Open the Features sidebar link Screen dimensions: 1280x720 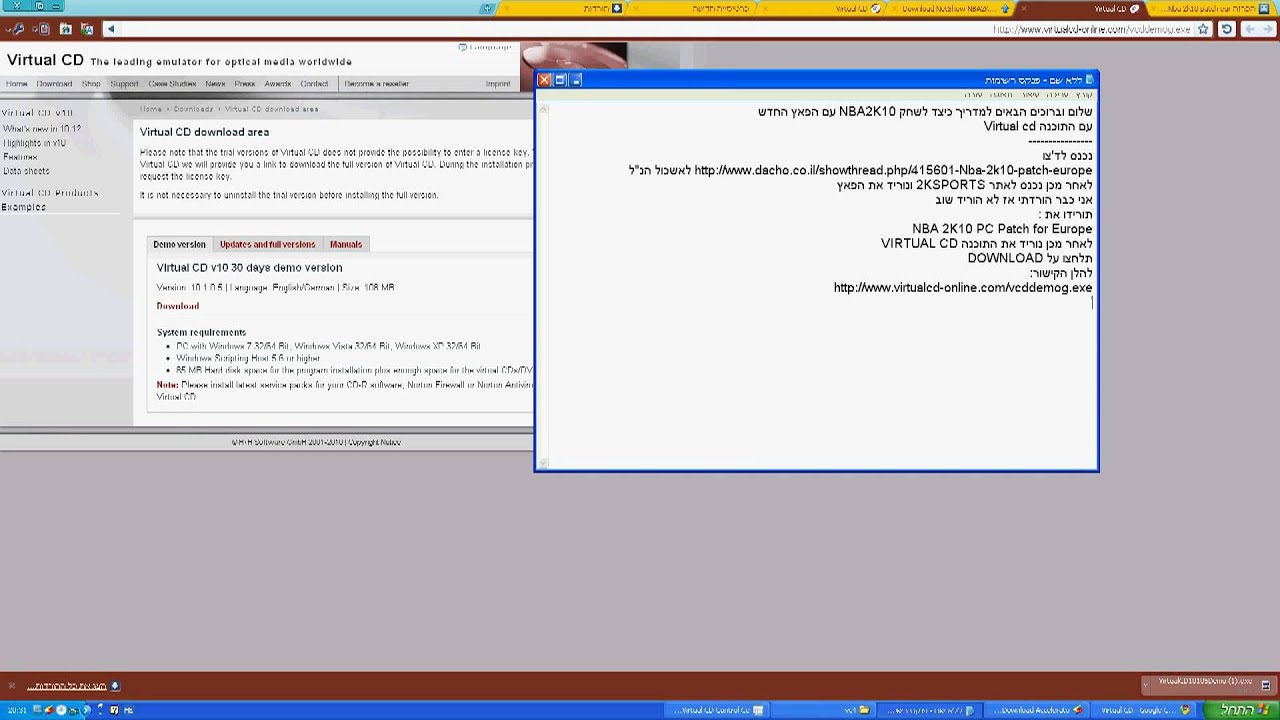tap(20, 157)
